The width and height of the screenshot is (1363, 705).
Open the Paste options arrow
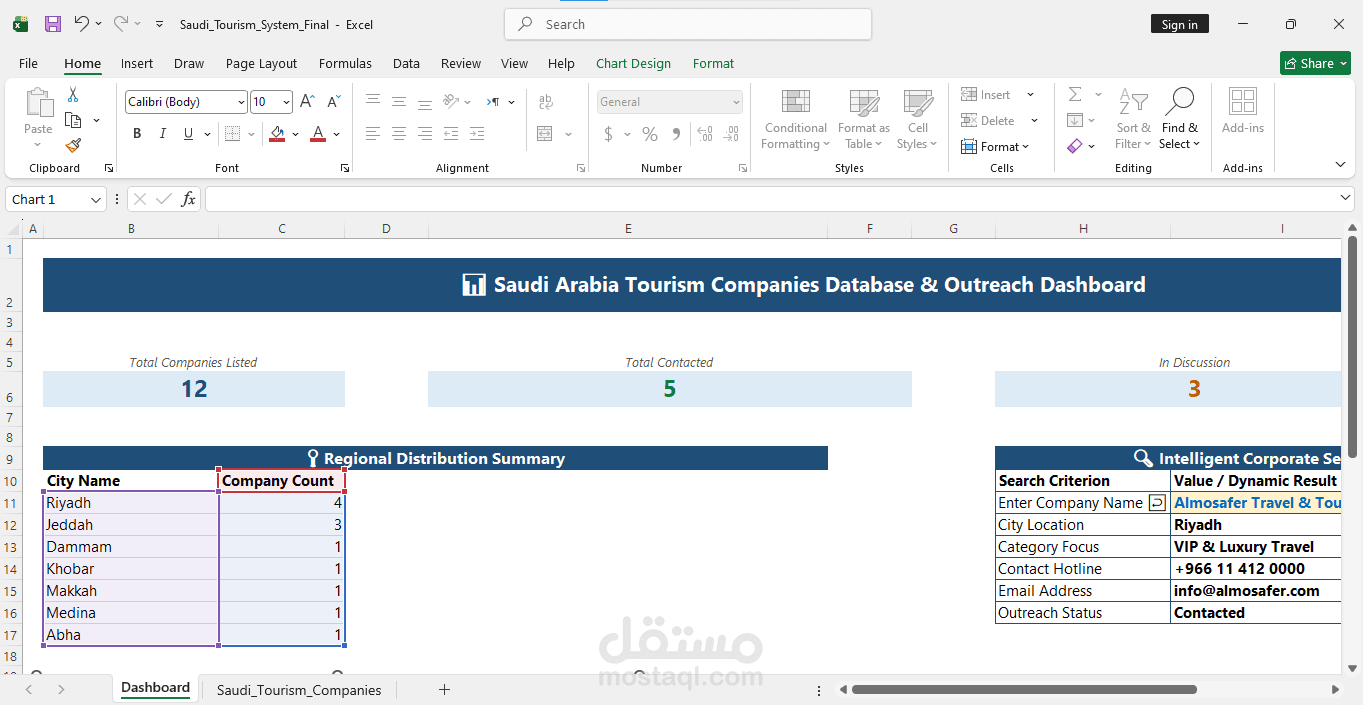click(x=38, y=145)
